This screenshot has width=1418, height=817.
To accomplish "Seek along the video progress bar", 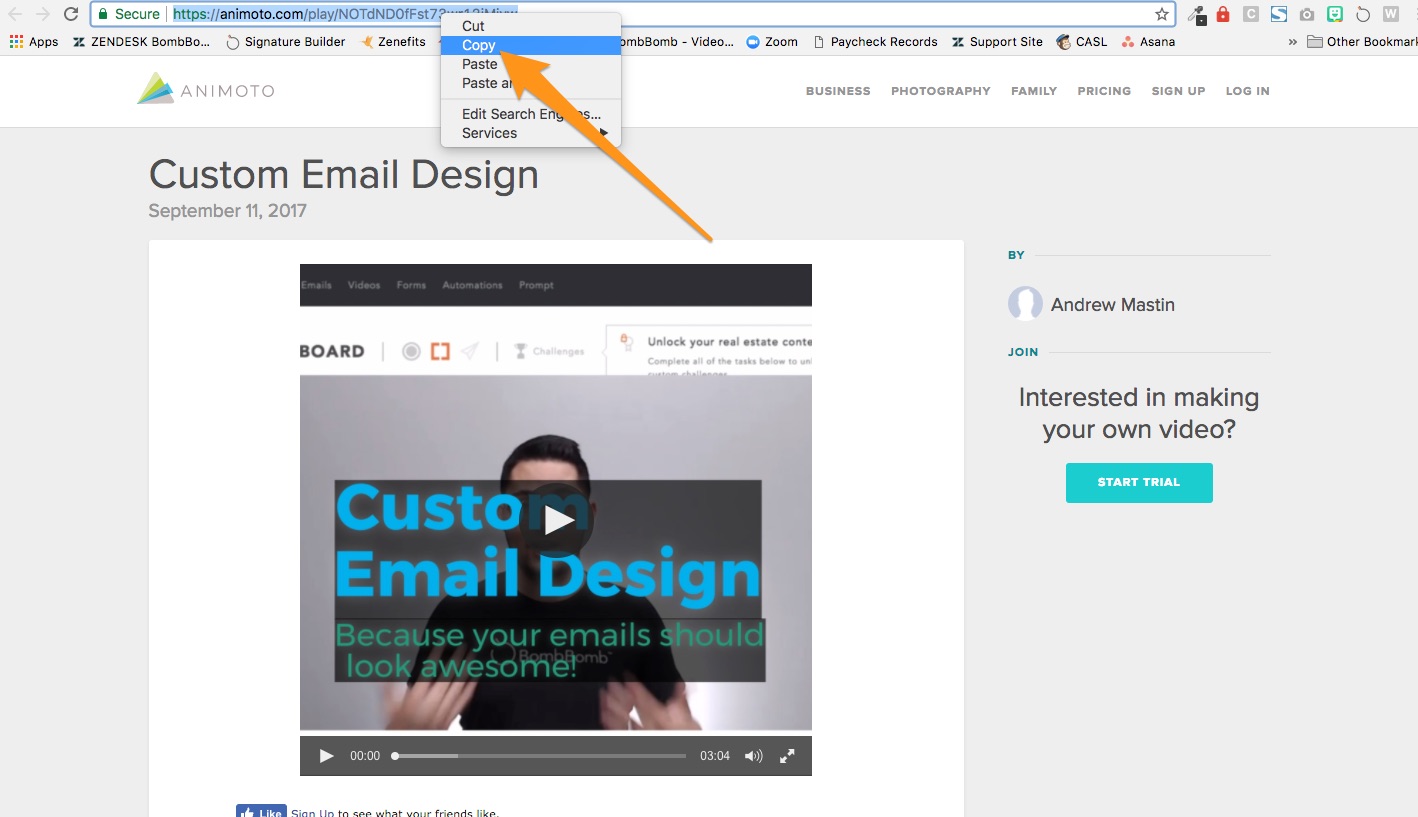I will coord(540,756).
